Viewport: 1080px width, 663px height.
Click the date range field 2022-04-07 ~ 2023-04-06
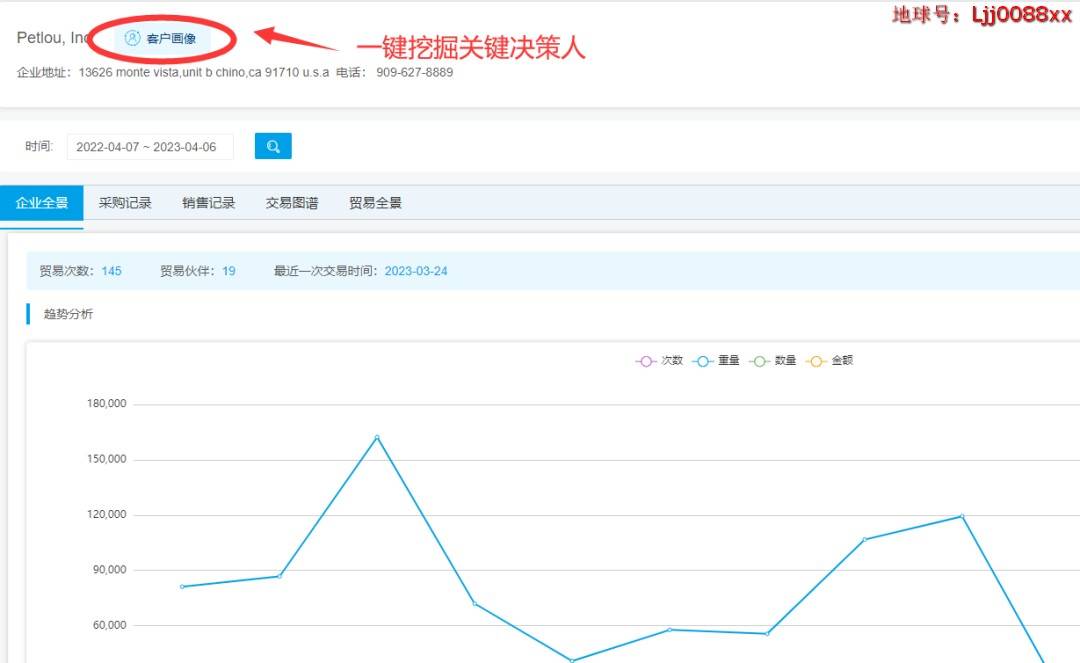[x=150, y=147]
